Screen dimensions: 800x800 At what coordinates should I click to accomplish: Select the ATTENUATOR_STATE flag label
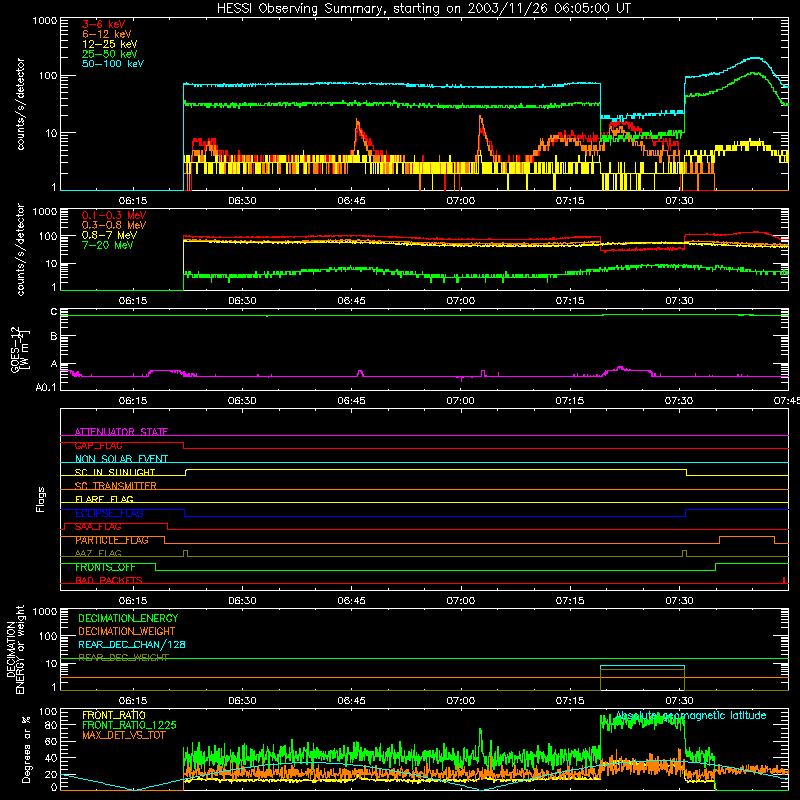(121, 432)
